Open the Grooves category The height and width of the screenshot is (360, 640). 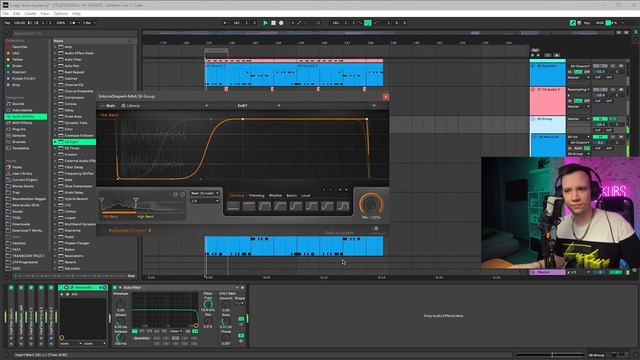tap(19, 142)
